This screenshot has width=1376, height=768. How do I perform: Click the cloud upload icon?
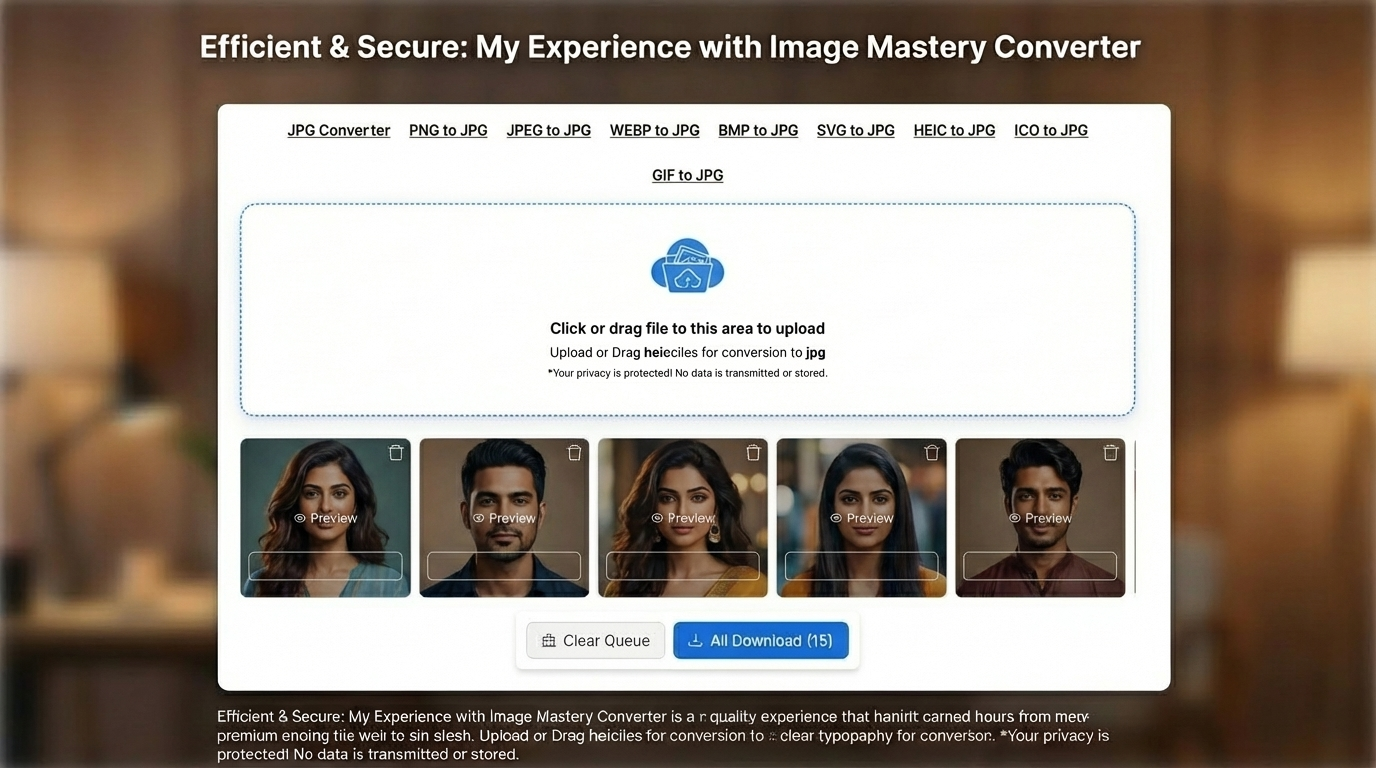[x=687, y=264]
